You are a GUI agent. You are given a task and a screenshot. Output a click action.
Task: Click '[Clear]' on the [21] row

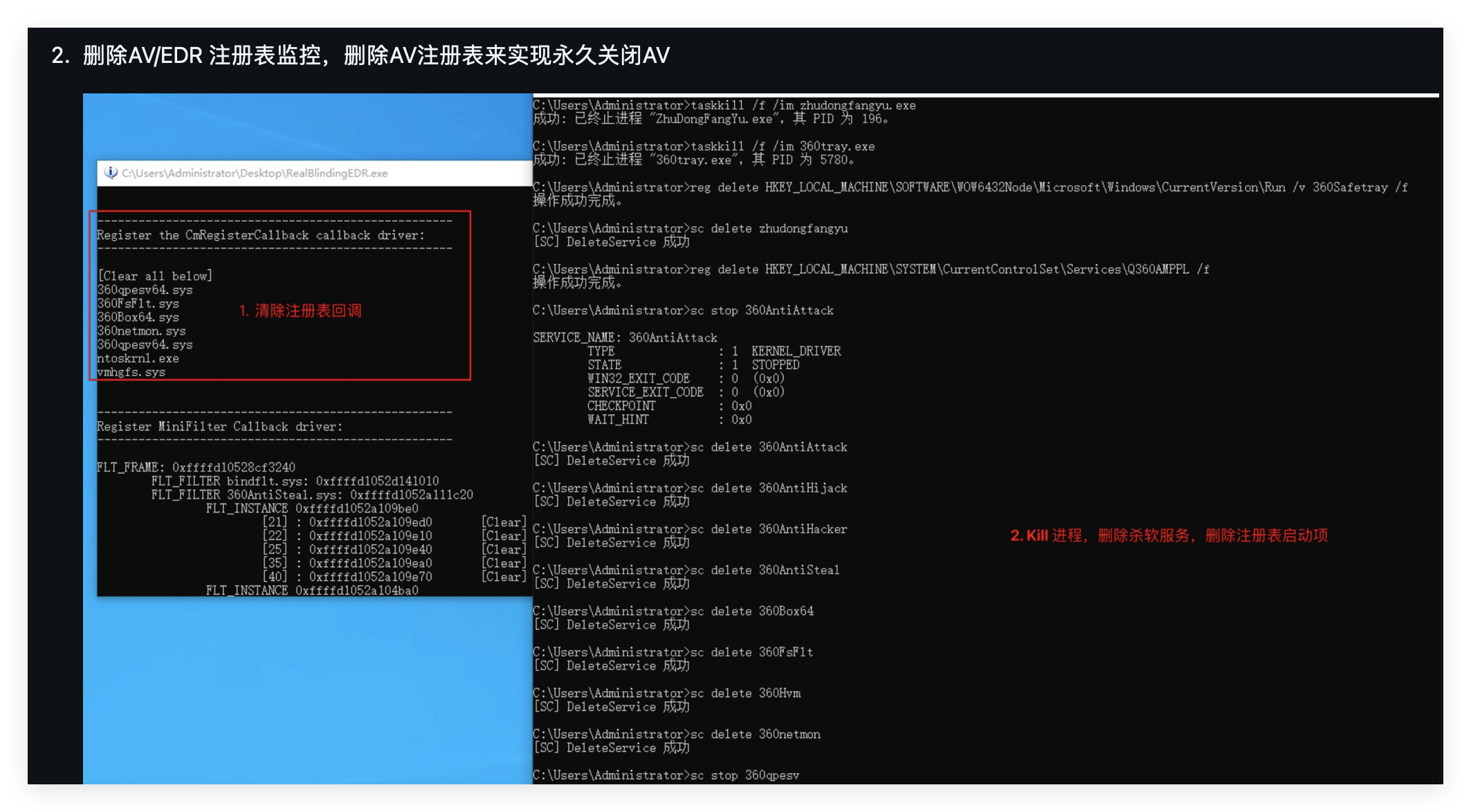pos(504,522)
